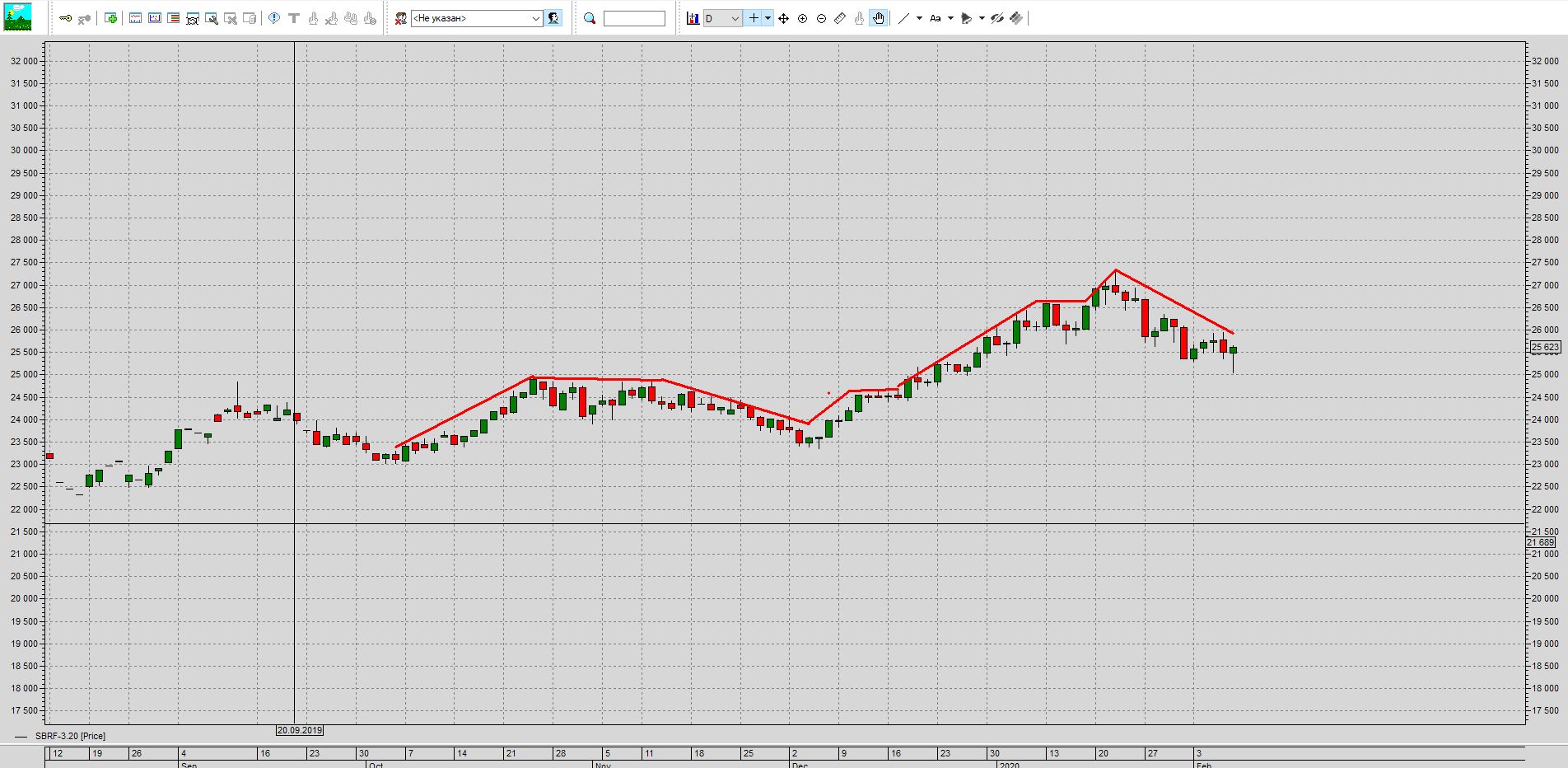The width and height of the screenshot is (1568, 768).
Task: Select the ruler measure tool
Action: click(x=840, y=18)
